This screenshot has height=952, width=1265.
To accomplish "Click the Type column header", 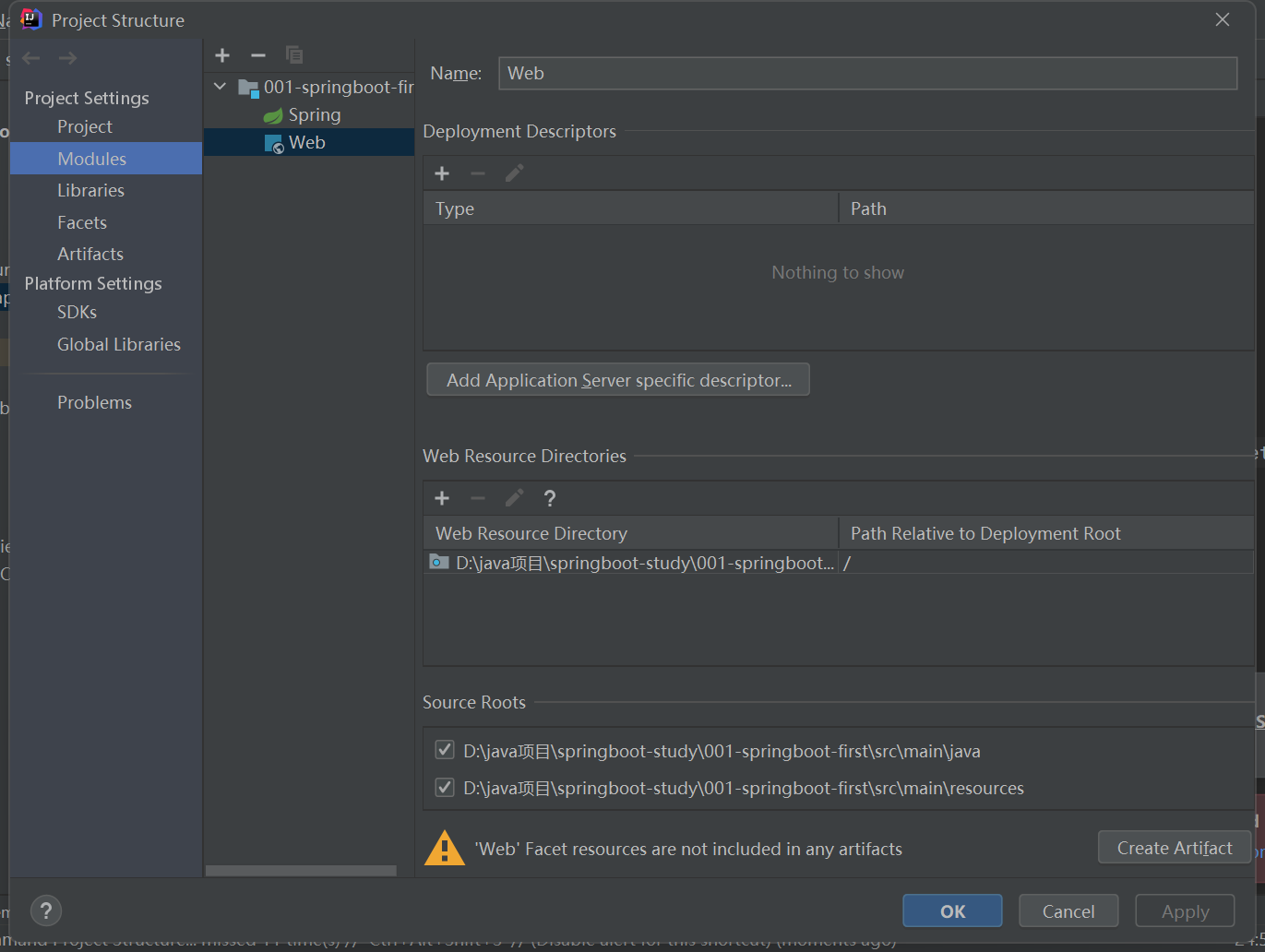I will click(630, 208).
